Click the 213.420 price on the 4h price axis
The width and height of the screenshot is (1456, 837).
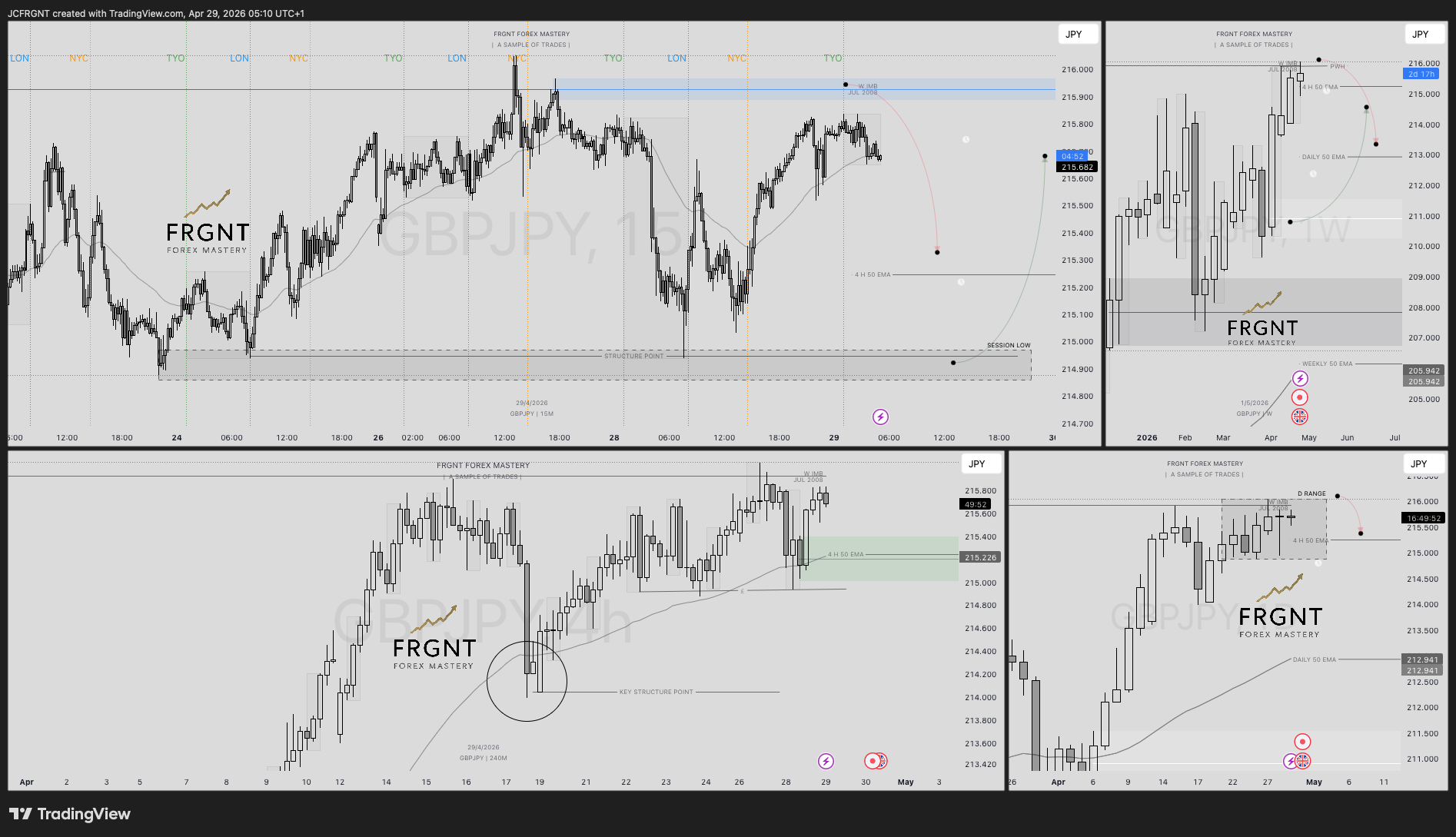pos(980,764)
